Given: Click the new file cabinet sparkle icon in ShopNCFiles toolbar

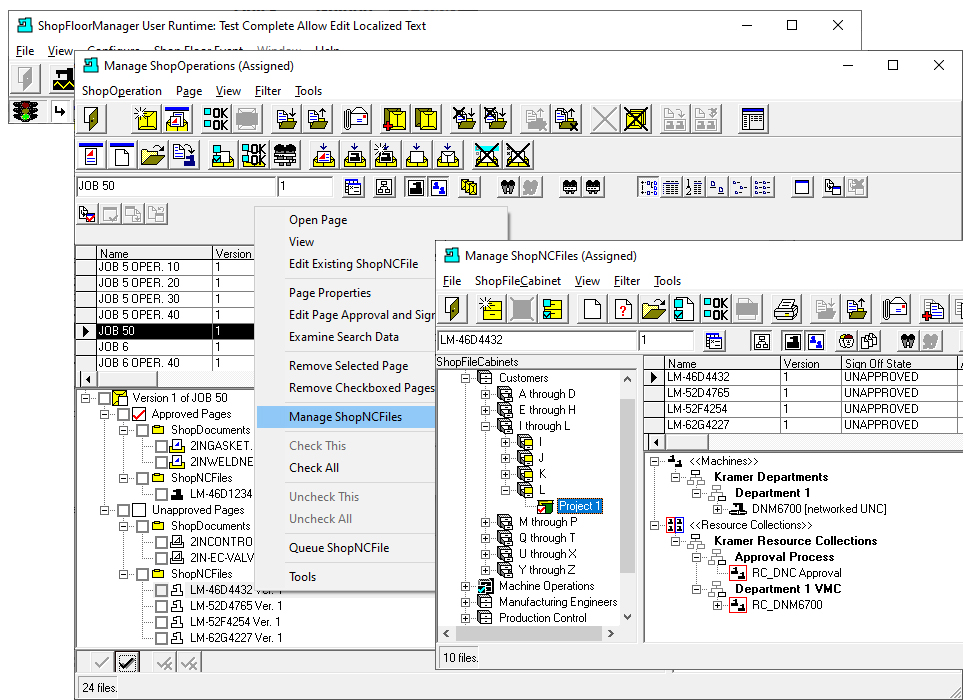Looking at the screenshot, I should pyautogui.click(x=491, y=309).
